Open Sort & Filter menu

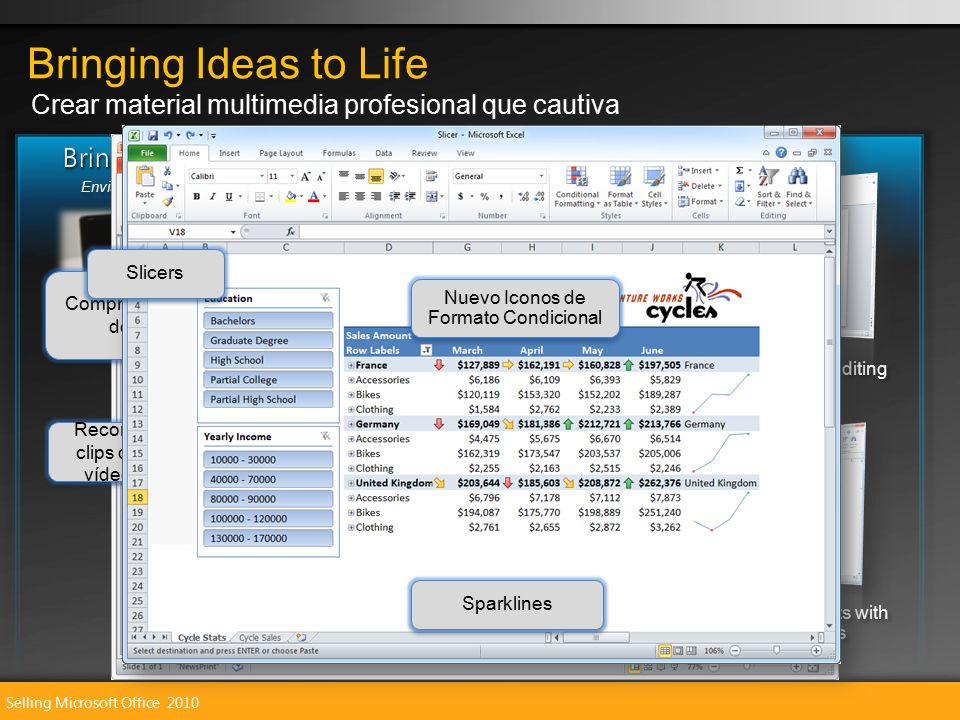768,187
